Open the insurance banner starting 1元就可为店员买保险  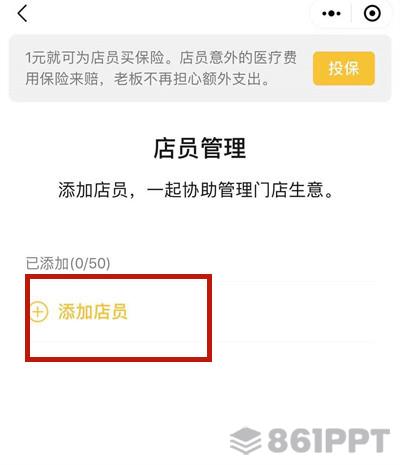point(200,68)
